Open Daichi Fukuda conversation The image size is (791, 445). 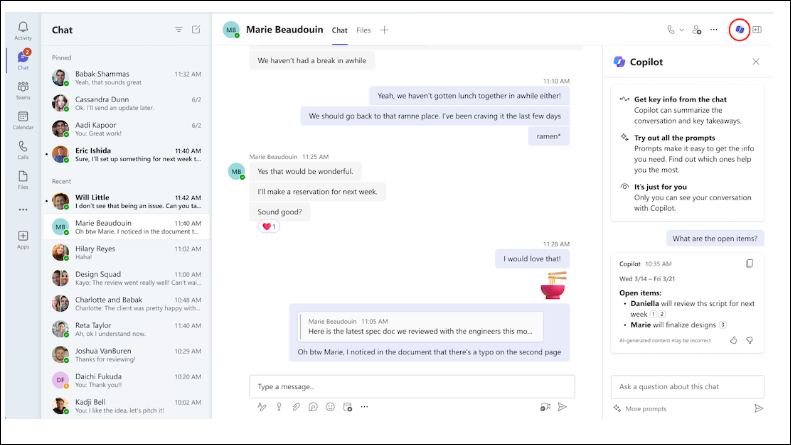pos(127,380)
